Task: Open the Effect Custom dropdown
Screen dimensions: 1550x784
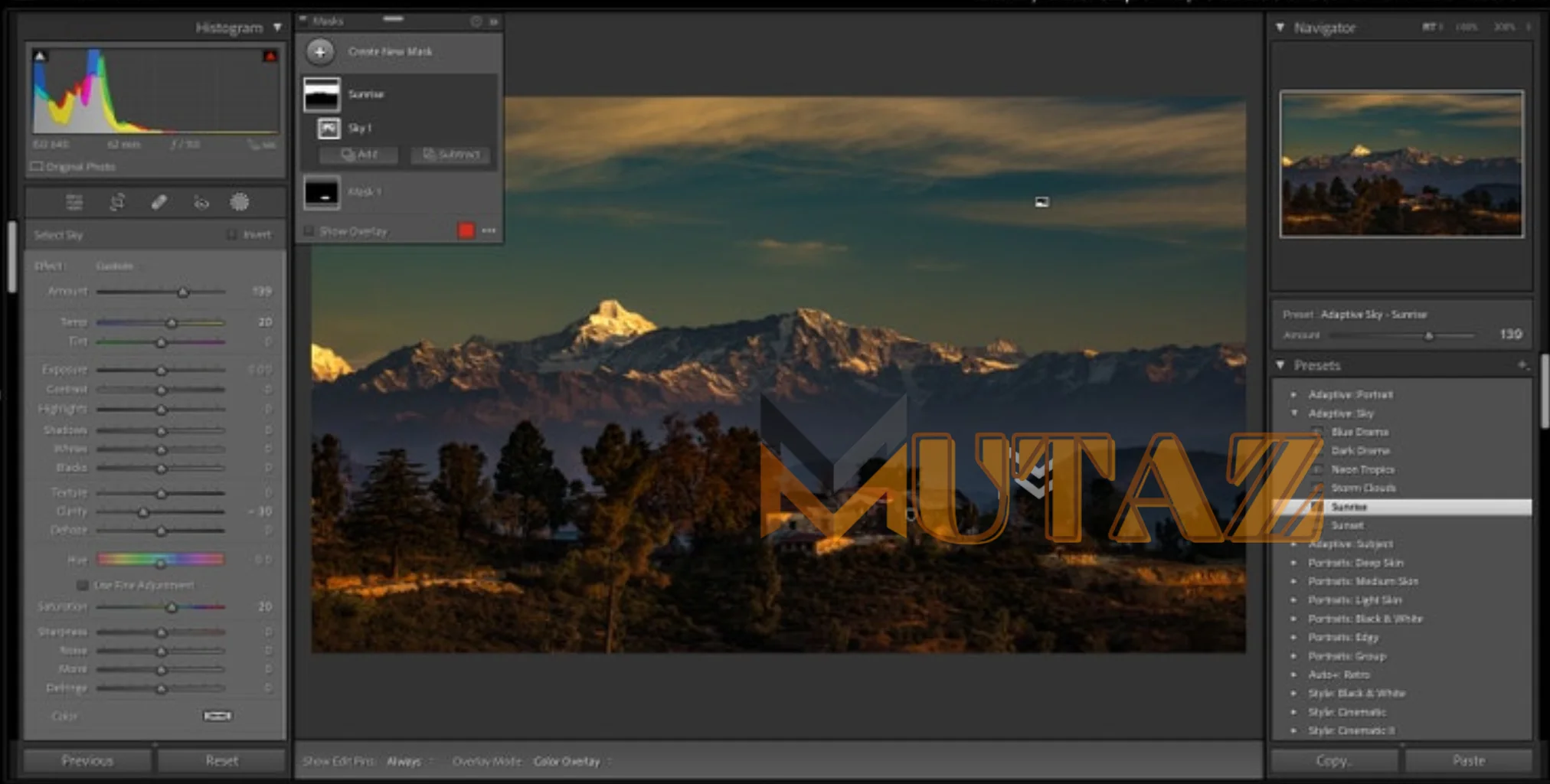Action: pyautogui.click(x=115, y=266)
